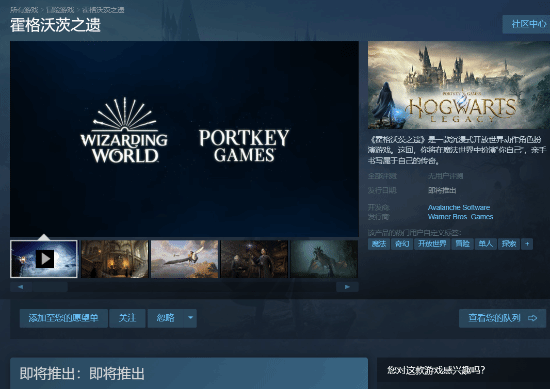The image size is (550, 389).
Task: Open 社区中心 community hub
Action: click(x=527, y=24)
